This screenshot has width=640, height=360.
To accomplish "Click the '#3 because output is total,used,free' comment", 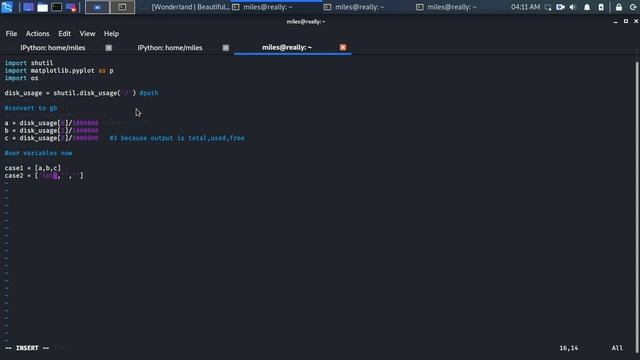I will tap(177, 138).
